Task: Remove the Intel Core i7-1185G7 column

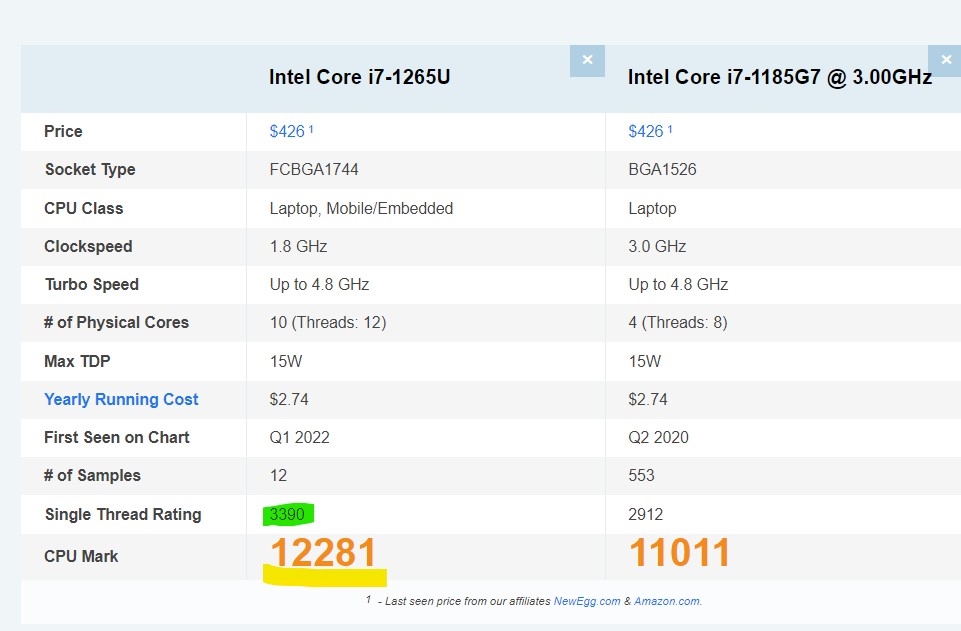Action: tap(945, 60)
